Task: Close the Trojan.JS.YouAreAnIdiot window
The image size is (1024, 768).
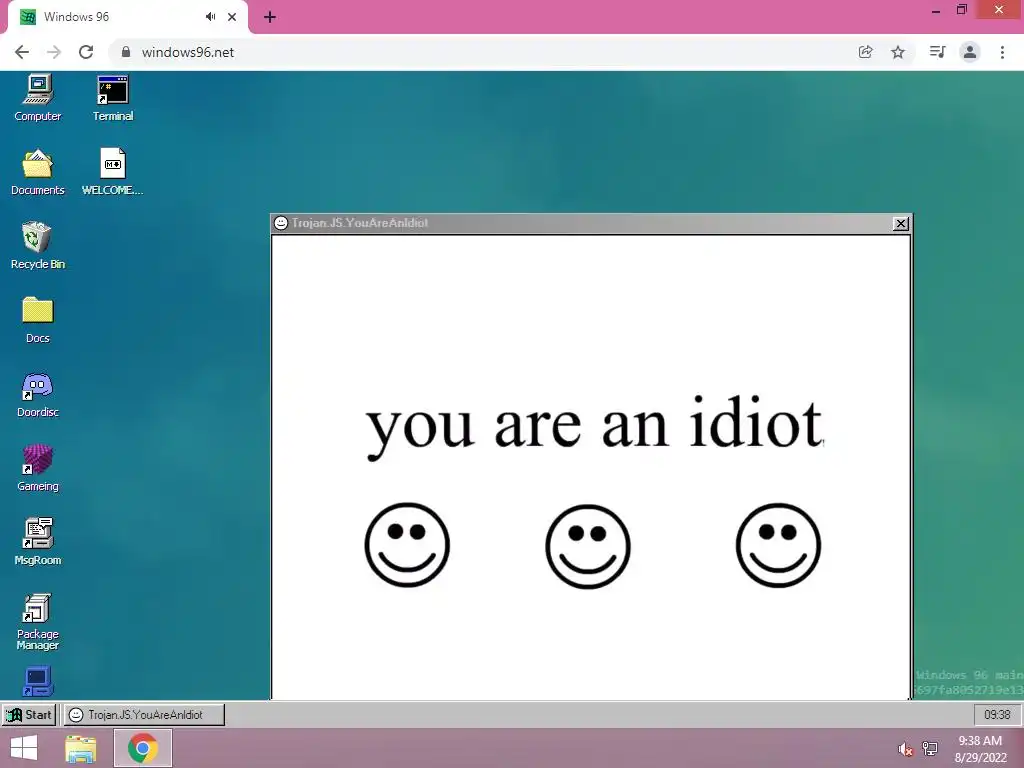Action: coord(901,223)
